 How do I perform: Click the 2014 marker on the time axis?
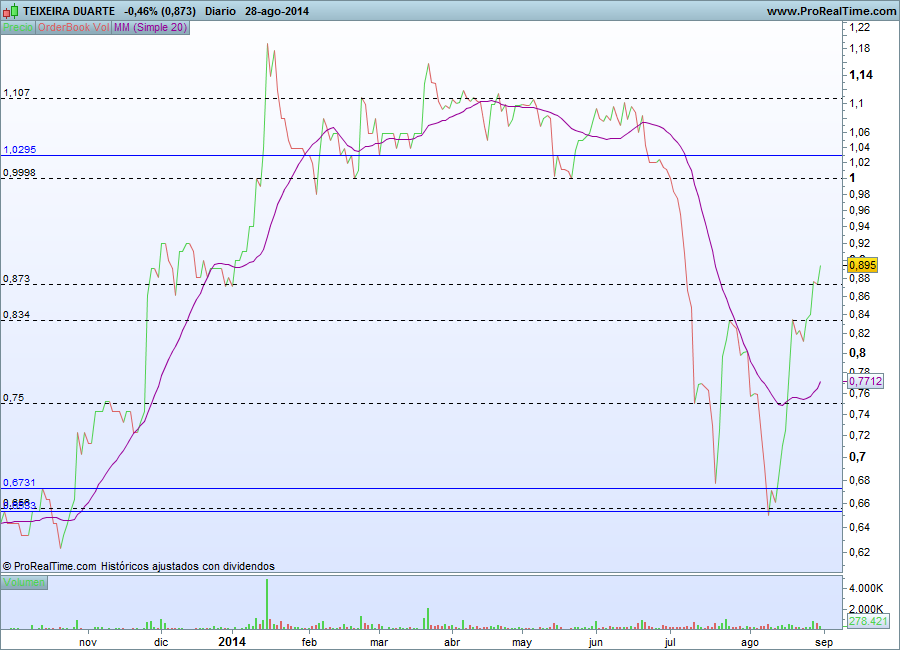231,640
